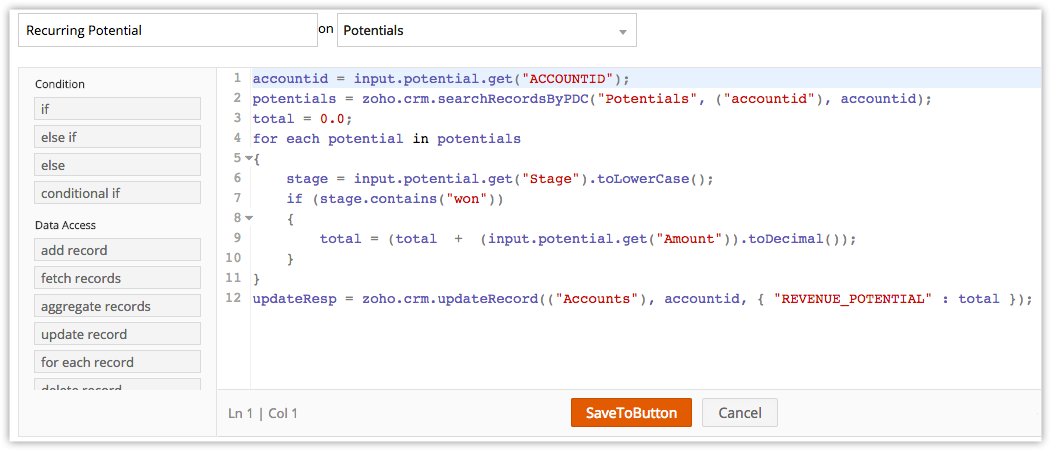Insert a 'conditional if' statement

118,193
